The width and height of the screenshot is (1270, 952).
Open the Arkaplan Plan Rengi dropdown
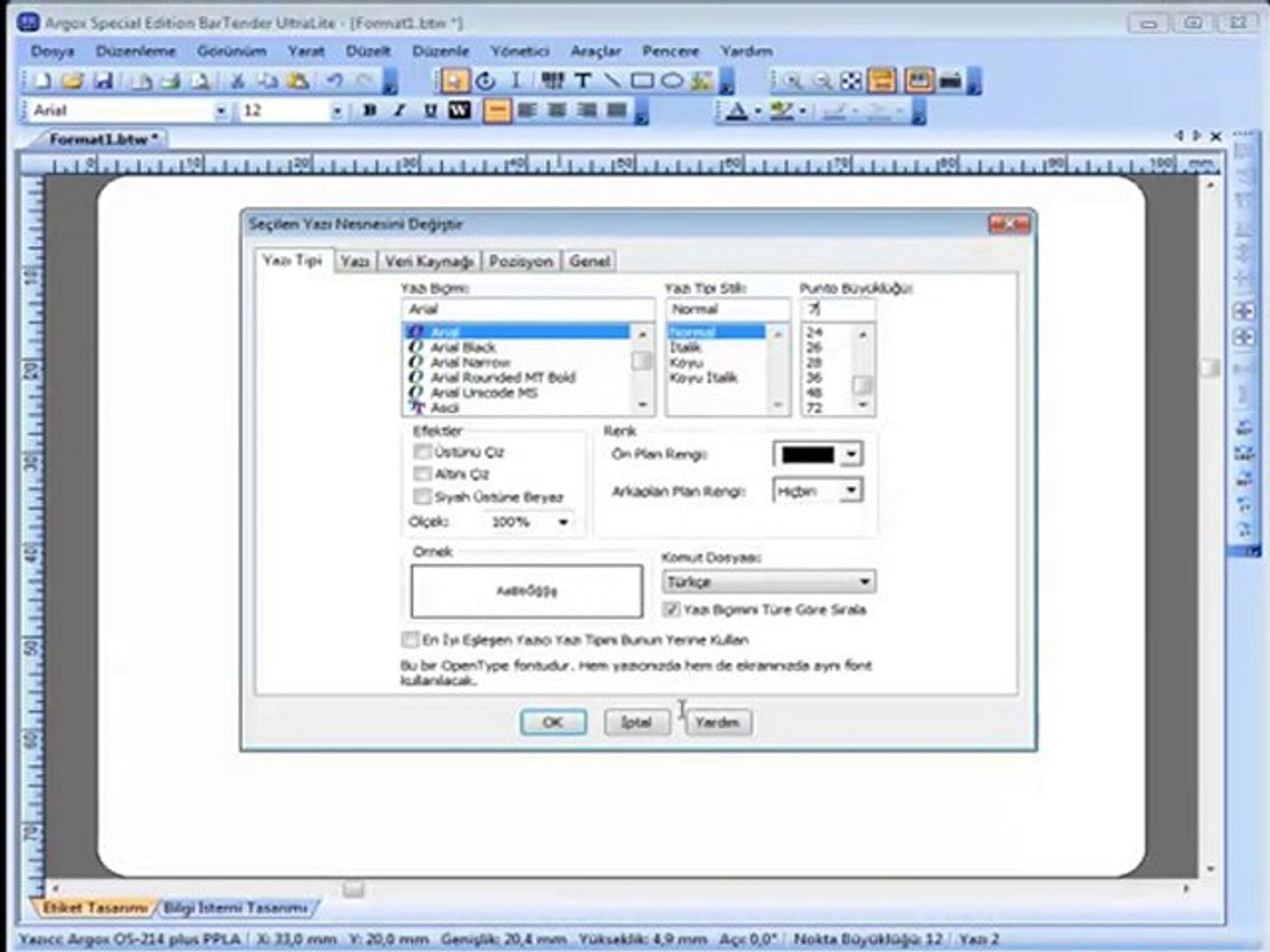tap(850, 491)
